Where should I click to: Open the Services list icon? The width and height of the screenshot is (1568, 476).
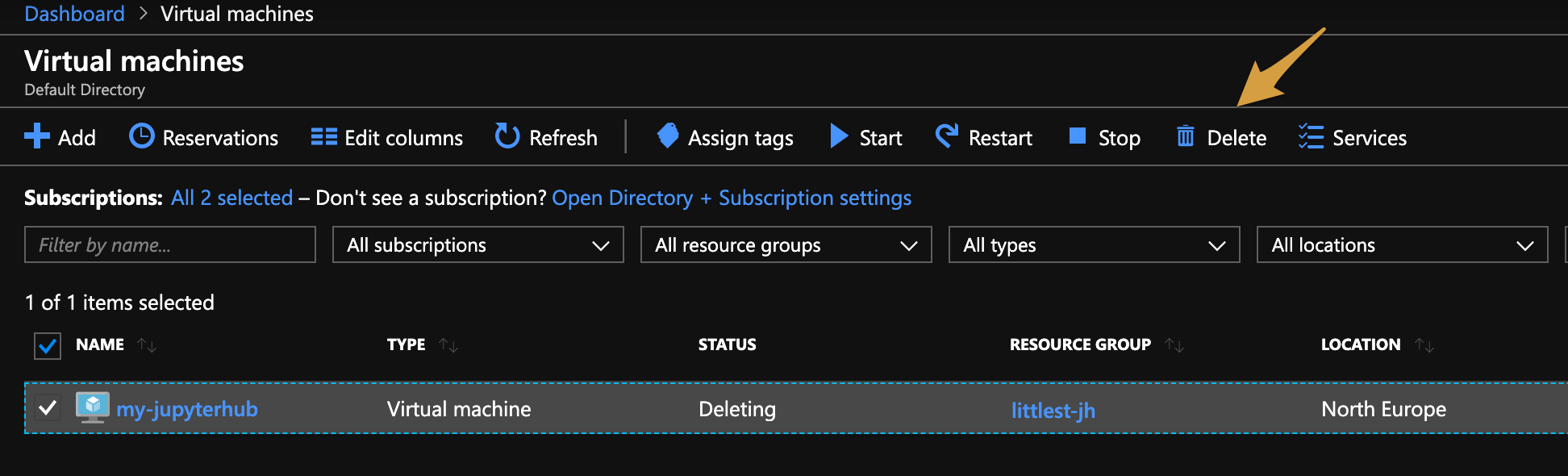point(1311,136)
